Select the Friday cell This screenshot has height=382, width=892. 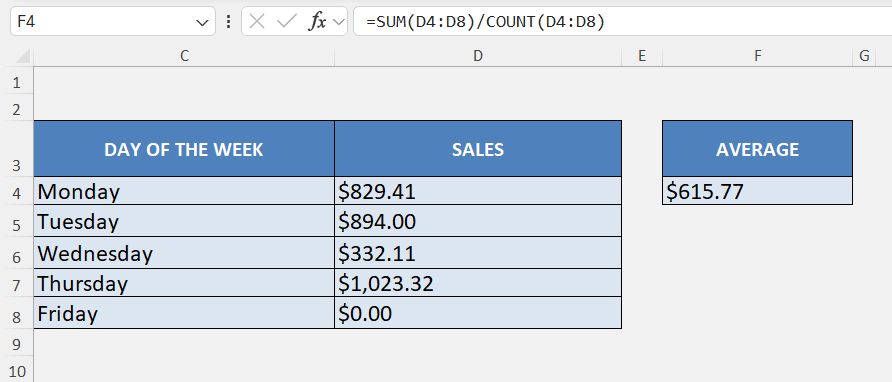(x=184, y=313)
